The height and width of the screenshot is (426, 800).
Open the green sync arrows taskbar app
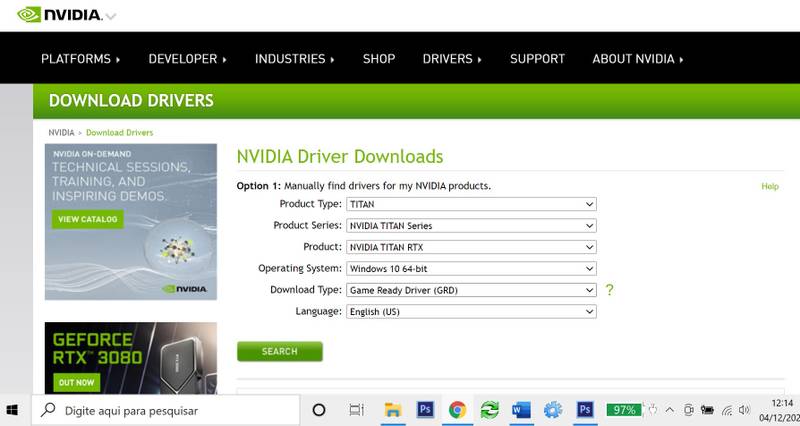click(489, 410)
